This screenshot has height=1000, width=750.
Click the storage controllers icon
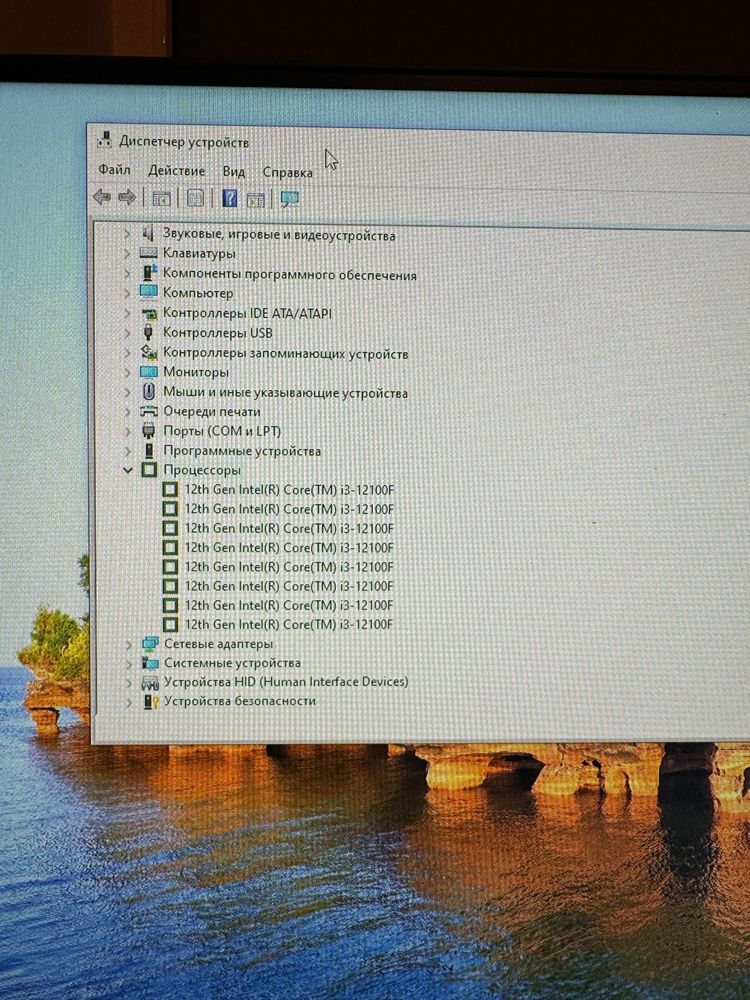pos(149,352)
